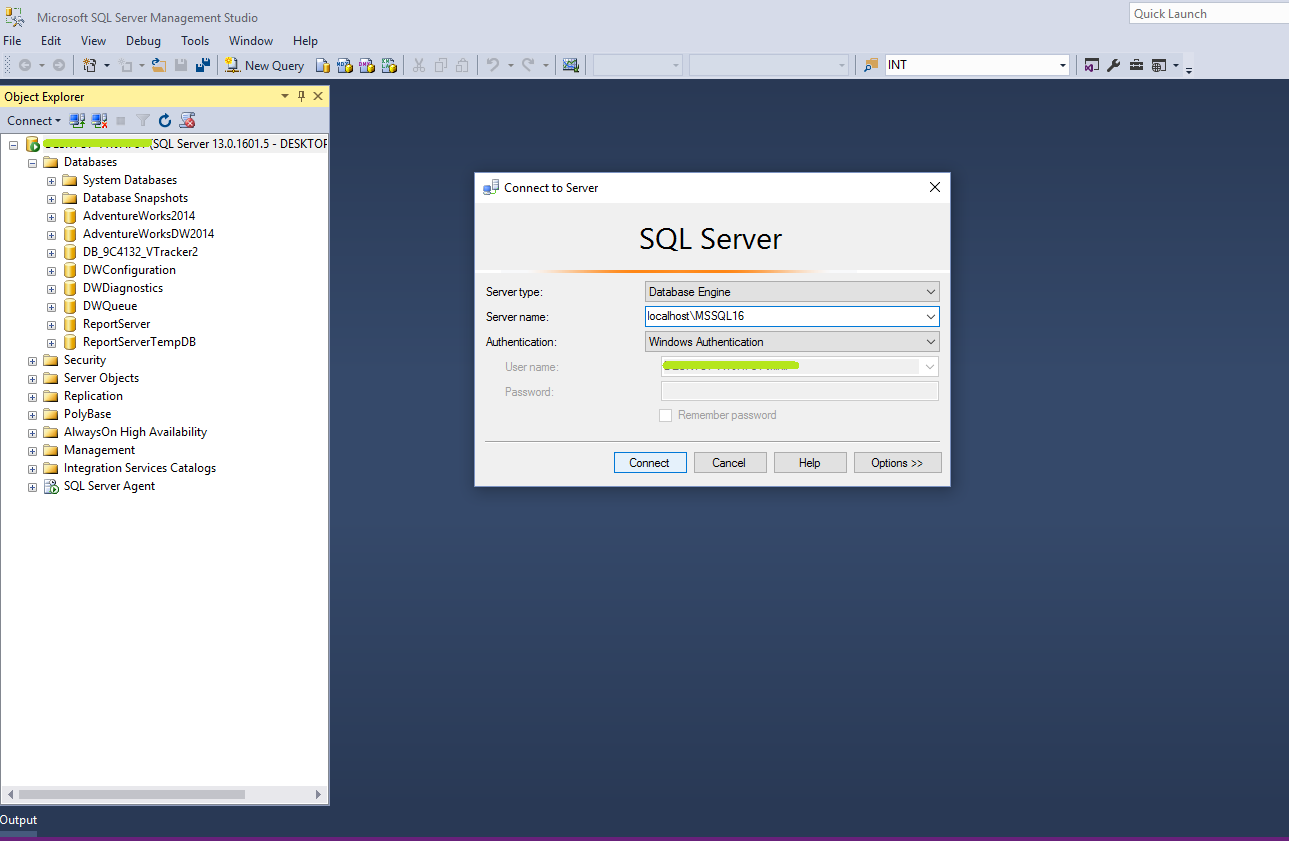
Task: Open the View menu
Action: [93, 41]
